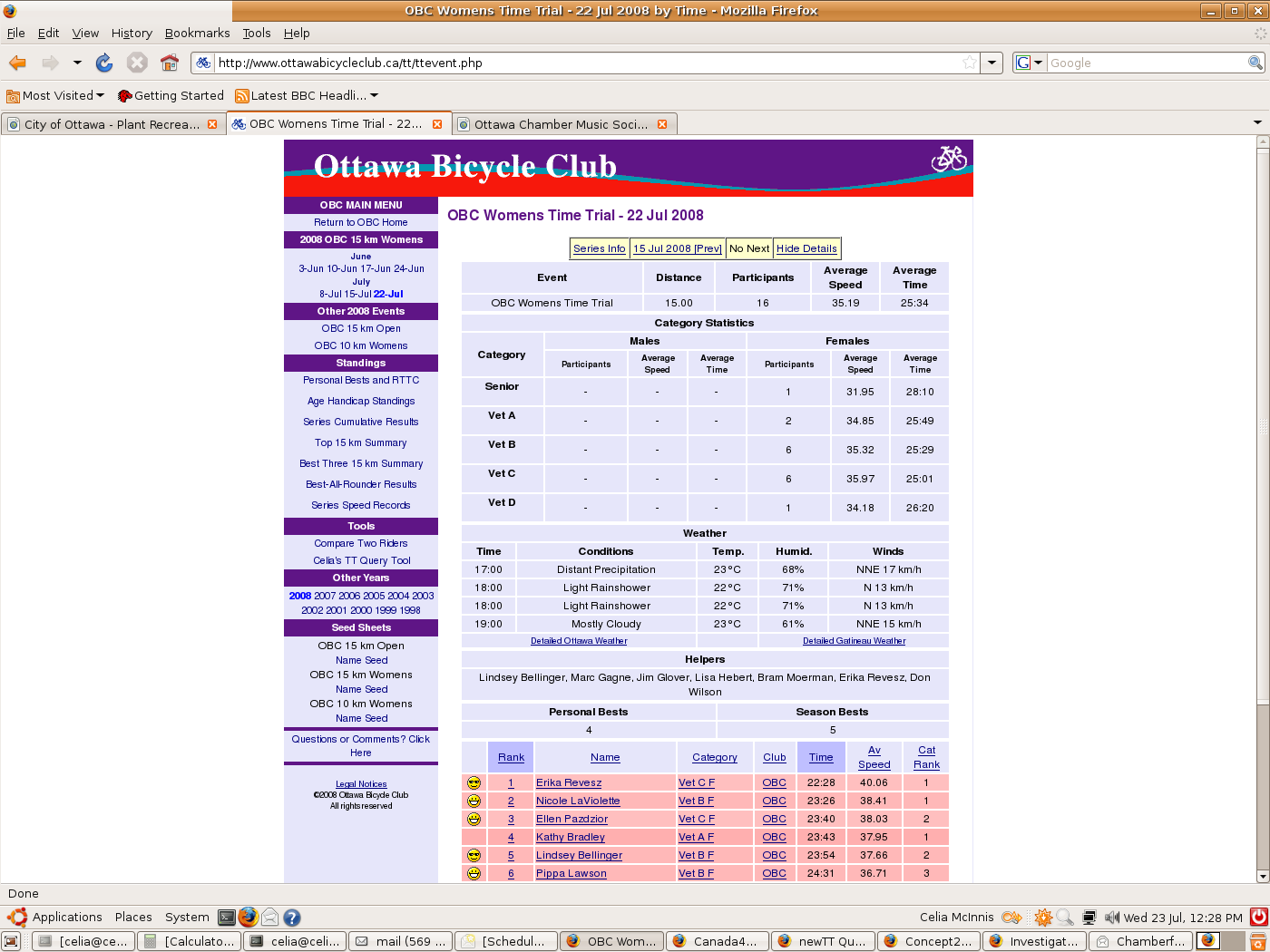
Task: Switch to Ottawa Chamber Music Society tab
Action: tap(560, 124)
